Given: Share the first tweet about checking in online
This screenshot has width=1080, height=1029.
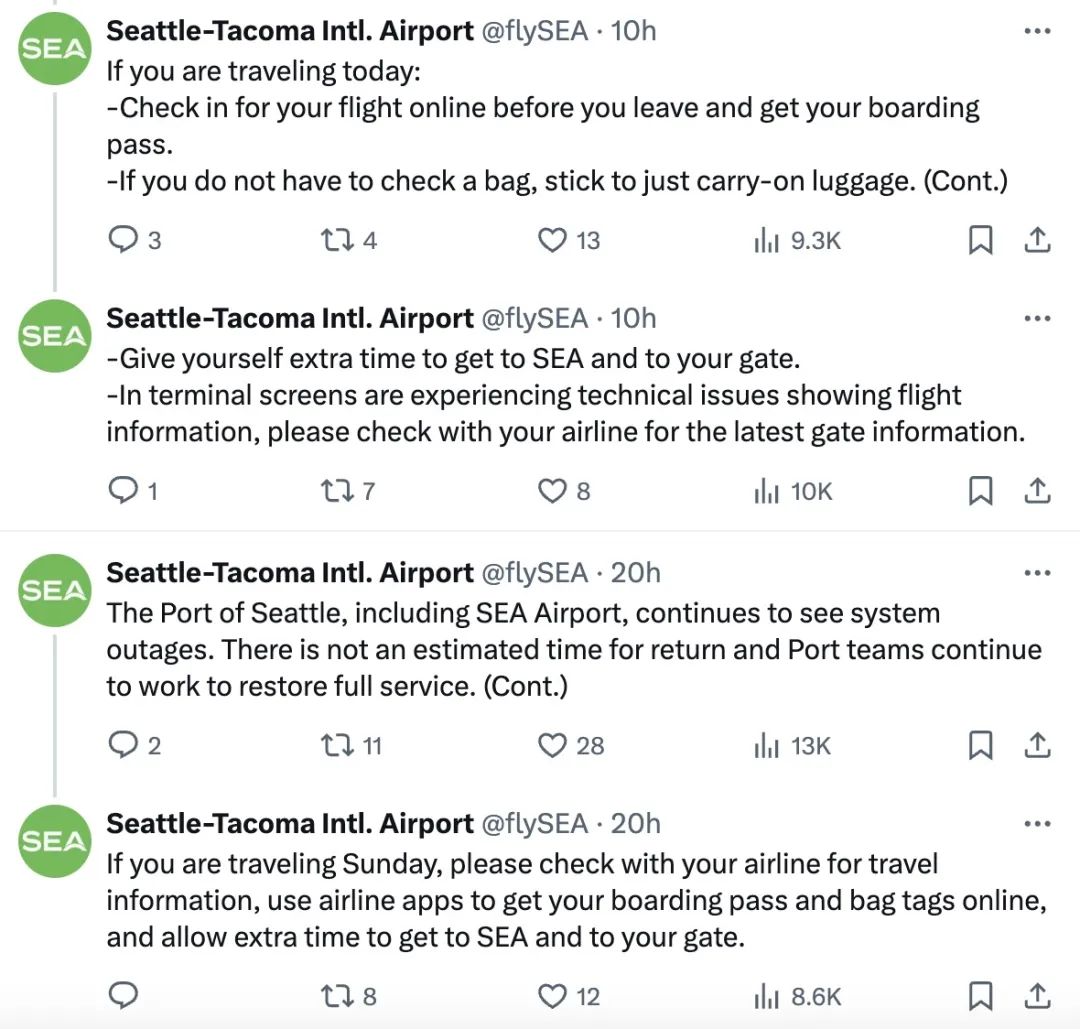Looking at the screenshot, I should tap(1037, 240).
